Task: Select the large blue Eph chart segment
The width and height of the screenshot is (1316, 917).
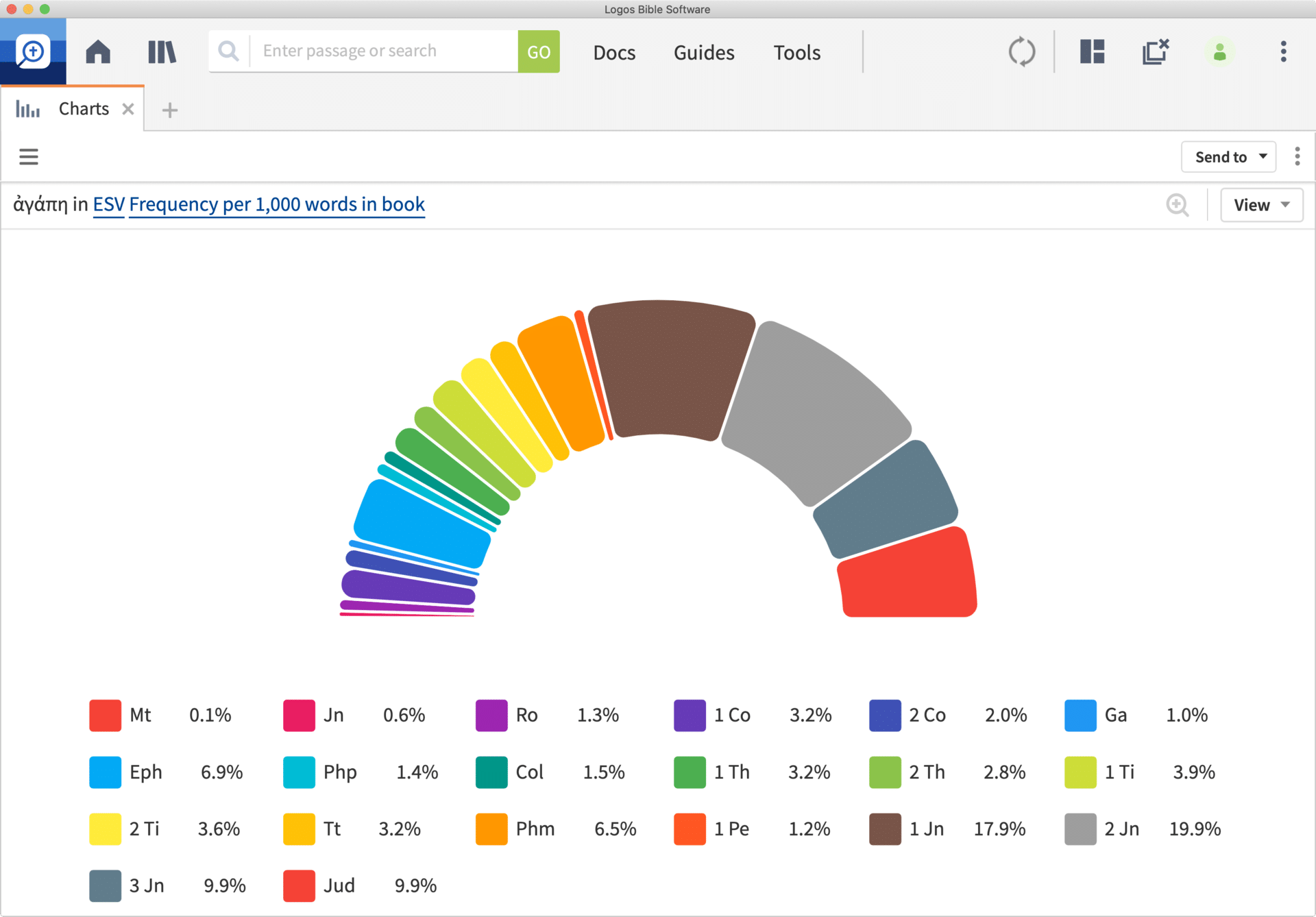Action: 422,523
